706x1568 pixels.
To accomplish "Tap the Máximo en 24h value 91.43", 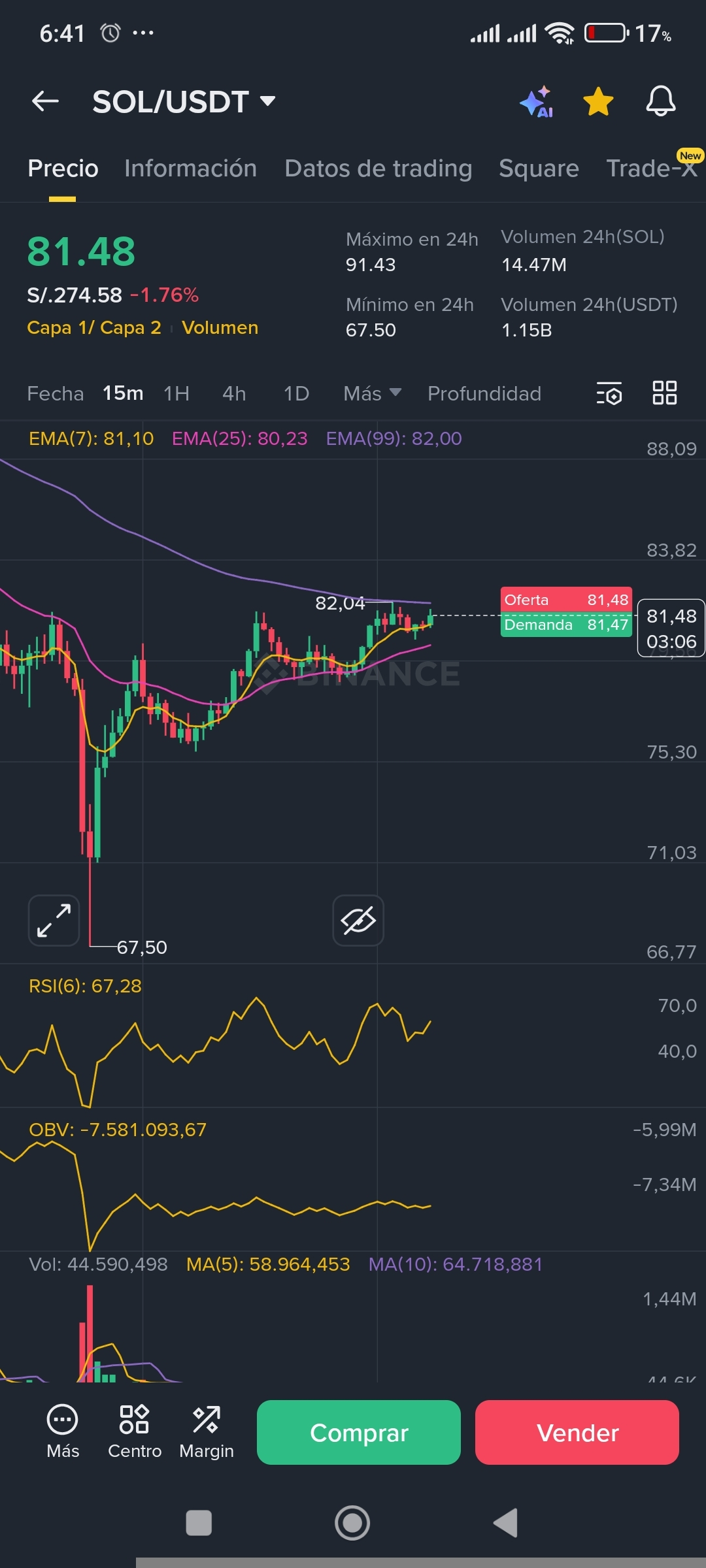I will point(371,265).
